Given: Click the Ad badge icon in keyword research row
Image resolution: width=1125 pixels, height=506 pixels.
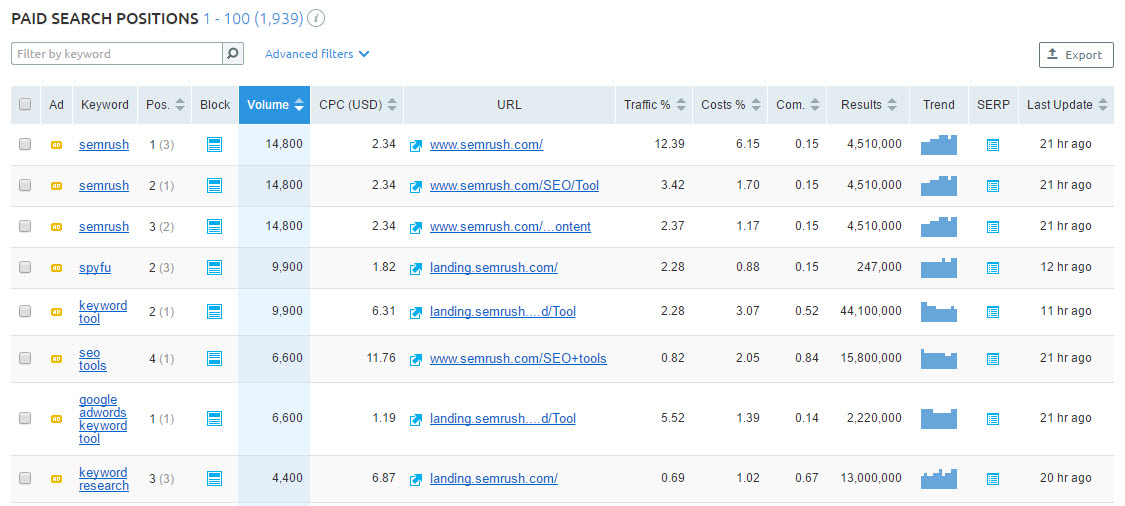Looking at the screenshot, I should (x=56, y=479).
